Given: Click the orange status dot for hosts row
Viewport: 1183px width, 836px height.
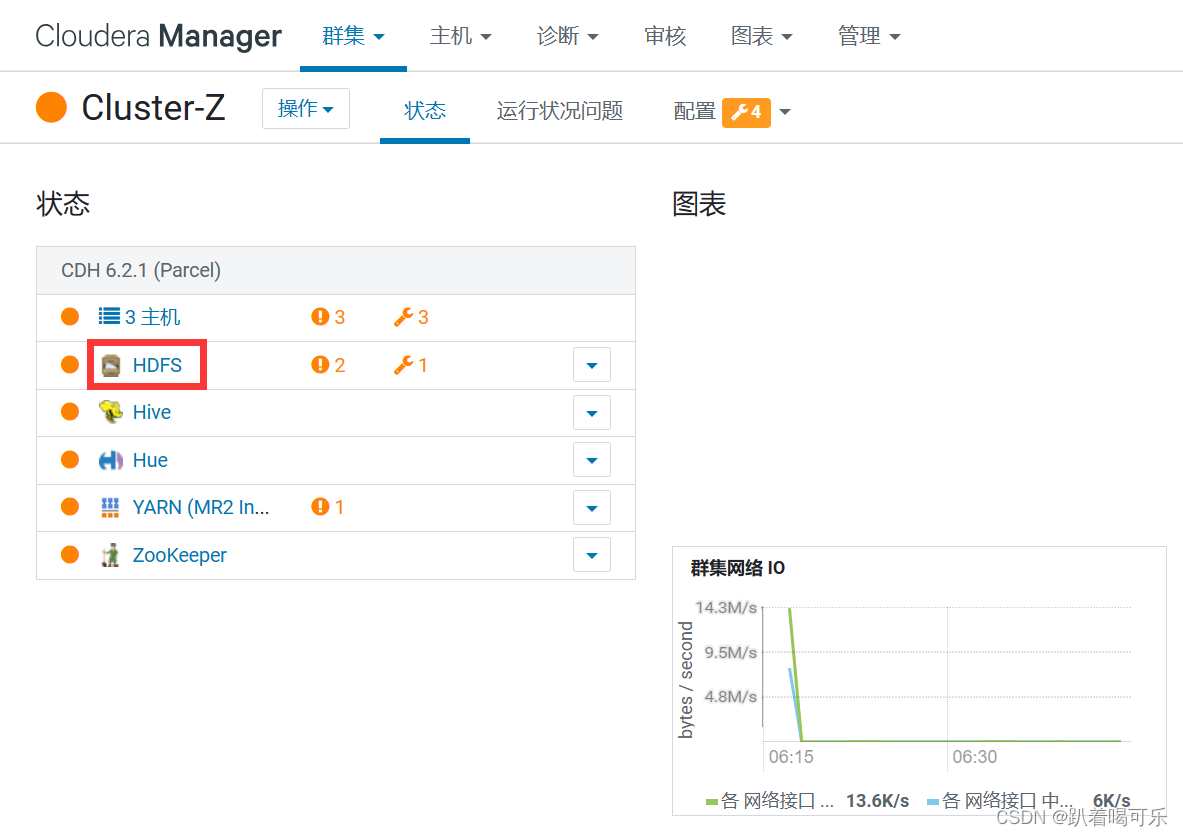Looking at the screenshot, I should [x=70, y=317].
